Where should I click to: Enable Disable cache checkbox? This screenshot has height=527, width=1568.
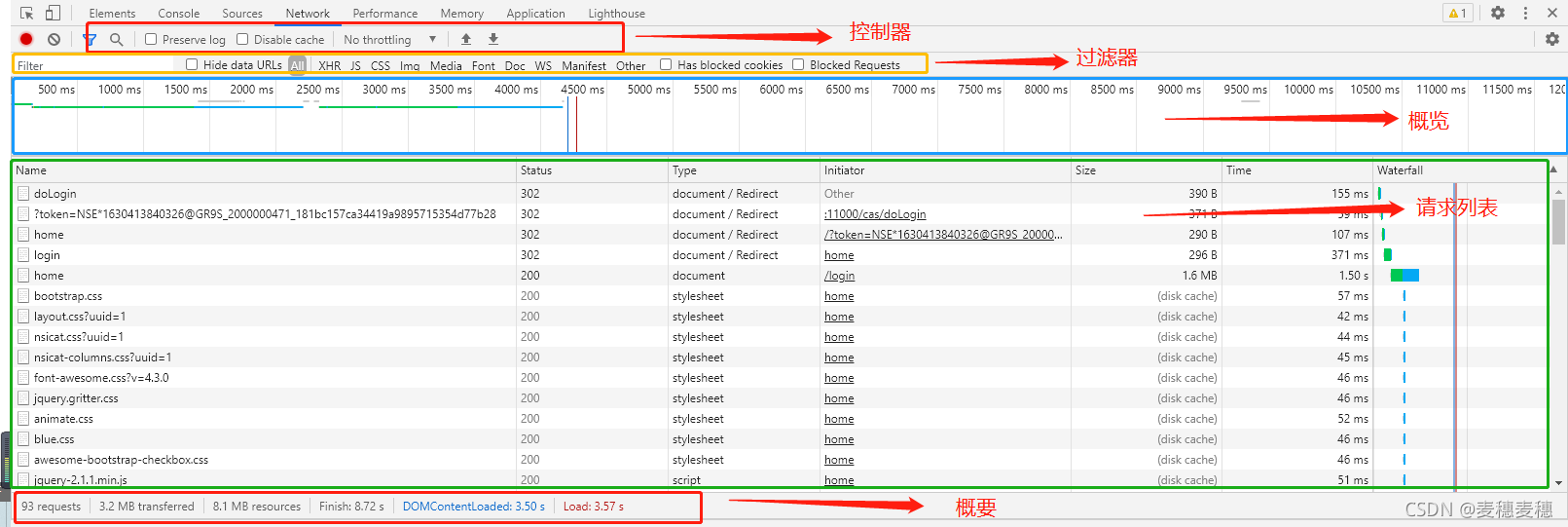pos(242,39)
